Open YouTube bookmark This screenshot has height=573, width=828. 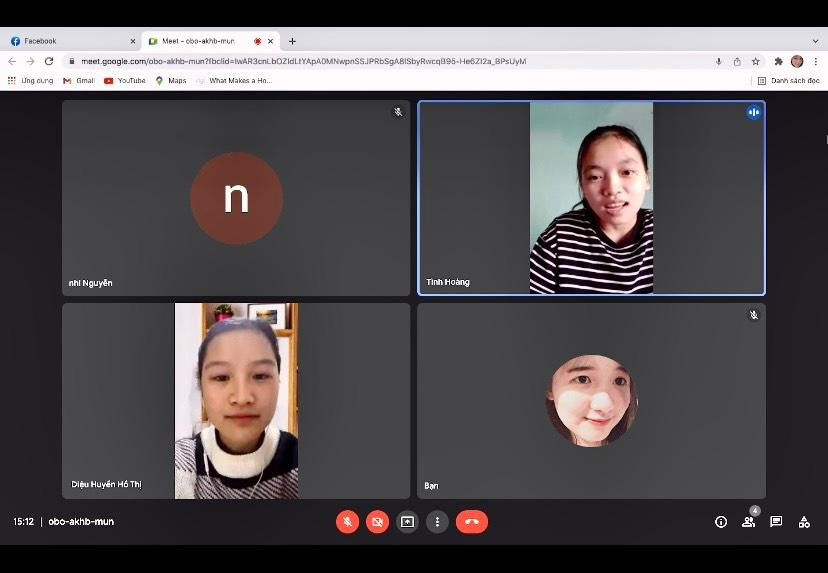[125, 81]
